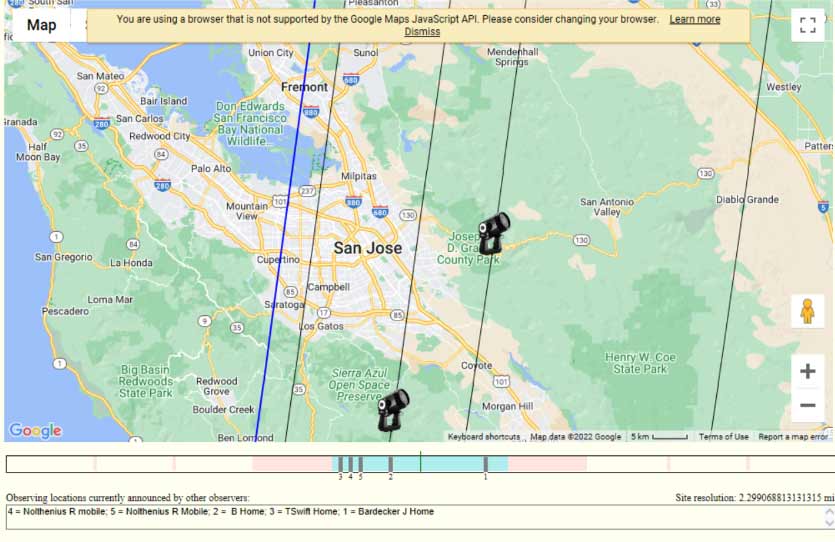Click the observer list scrollbar arrows
This screenshot has height=542, width=835.
(829, 517)
